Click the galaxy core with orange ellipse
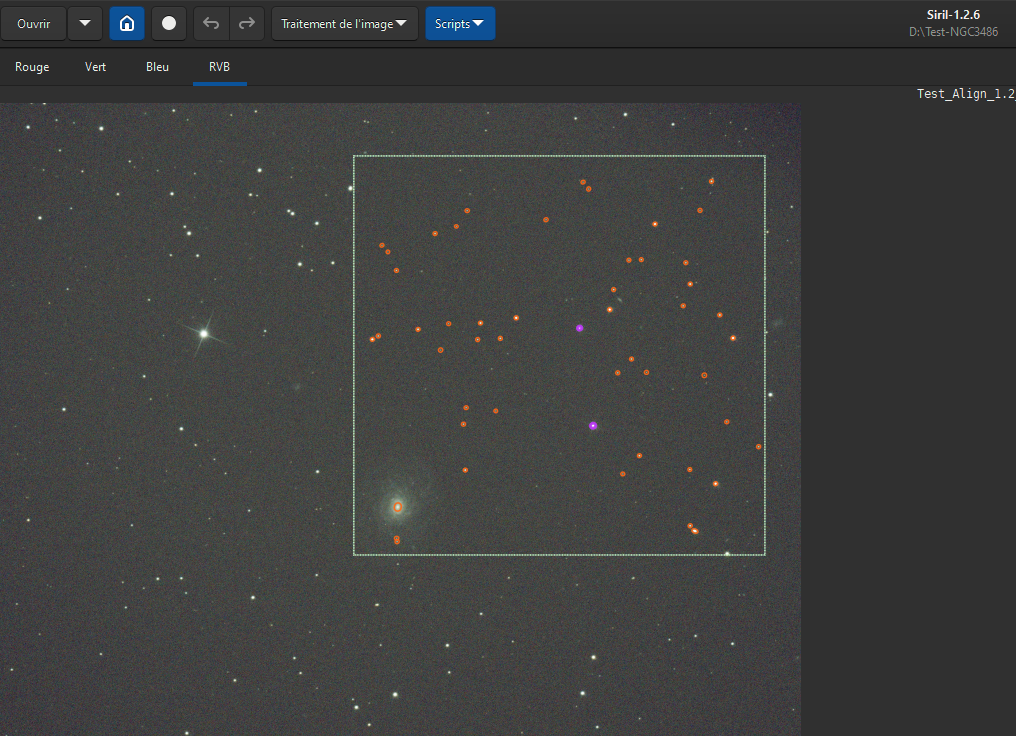 click(x=398, y=507)
